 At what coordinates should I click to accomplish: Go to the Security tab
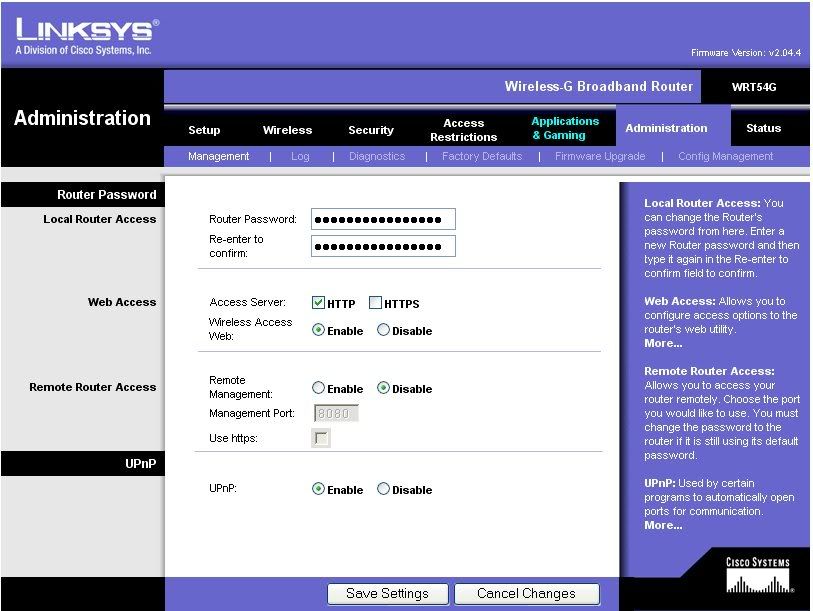371,130
